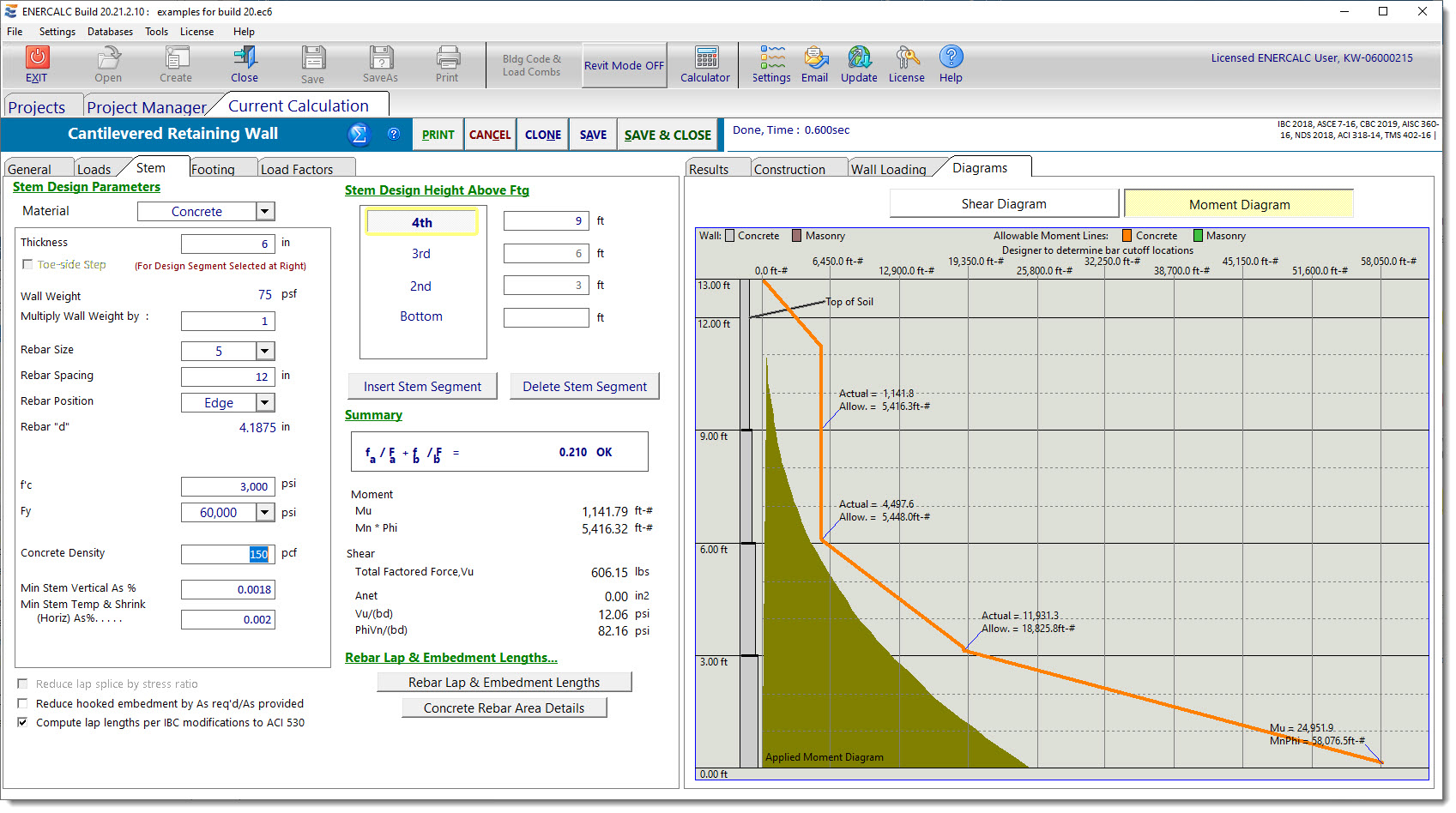Open the License keys icon
The height and width of the screenshot is (813, 1456).
pos(907,57)
